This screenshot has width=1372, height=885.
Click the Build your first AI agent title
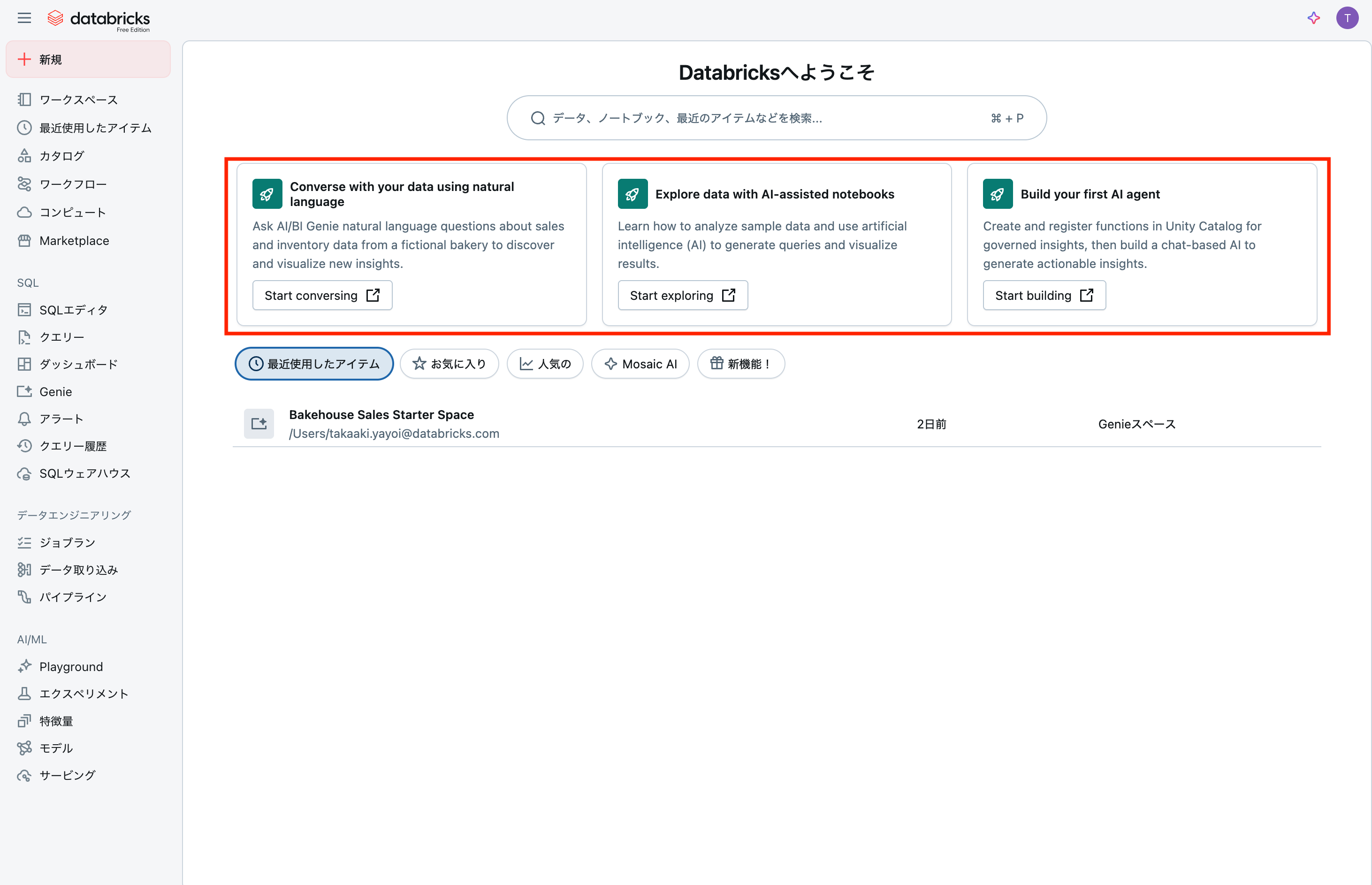point(1090,194)
